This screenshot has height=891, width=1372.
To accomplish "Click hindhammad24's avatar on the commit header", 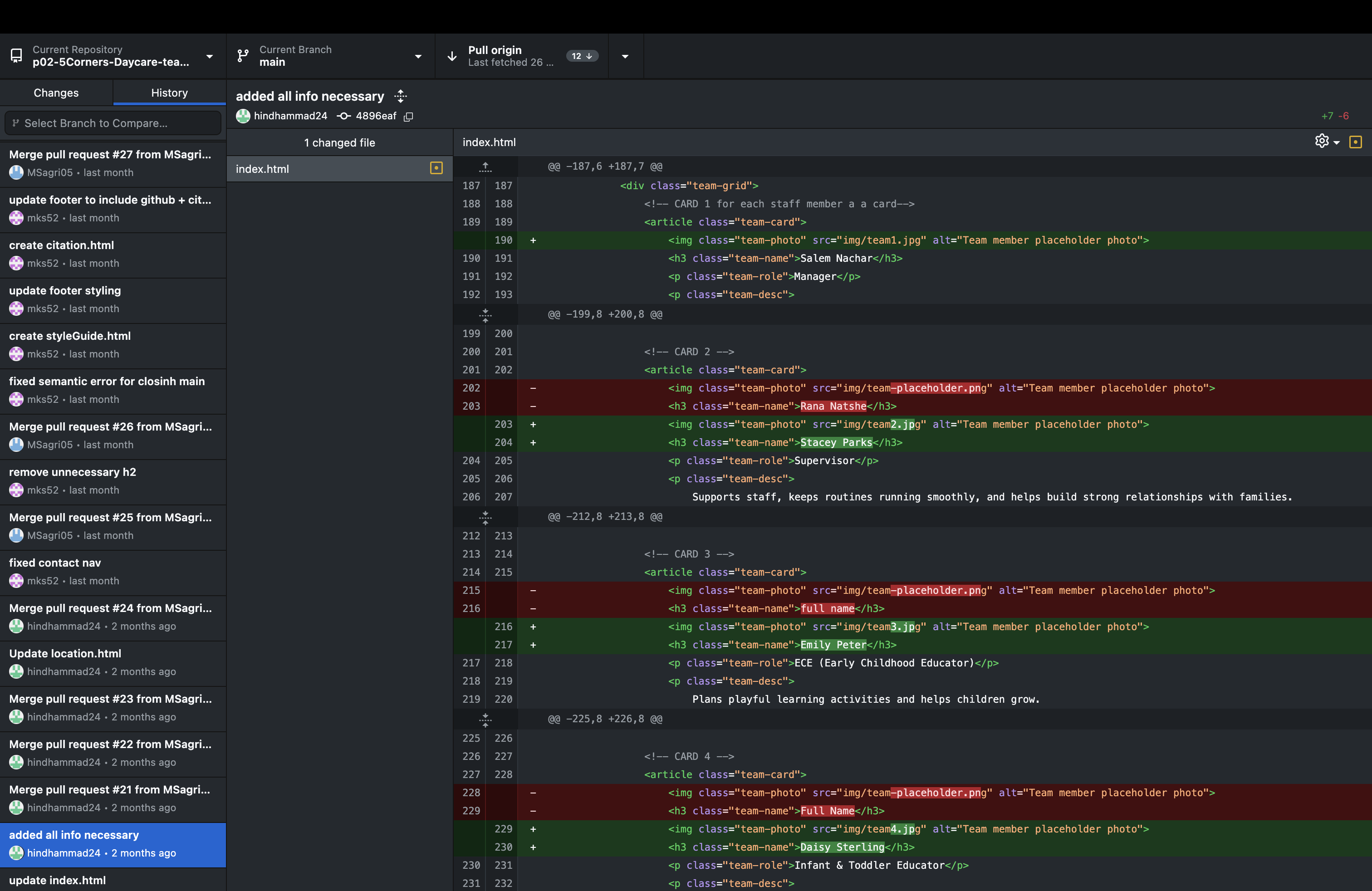I will pyautogui.click(x=243, y=116).
